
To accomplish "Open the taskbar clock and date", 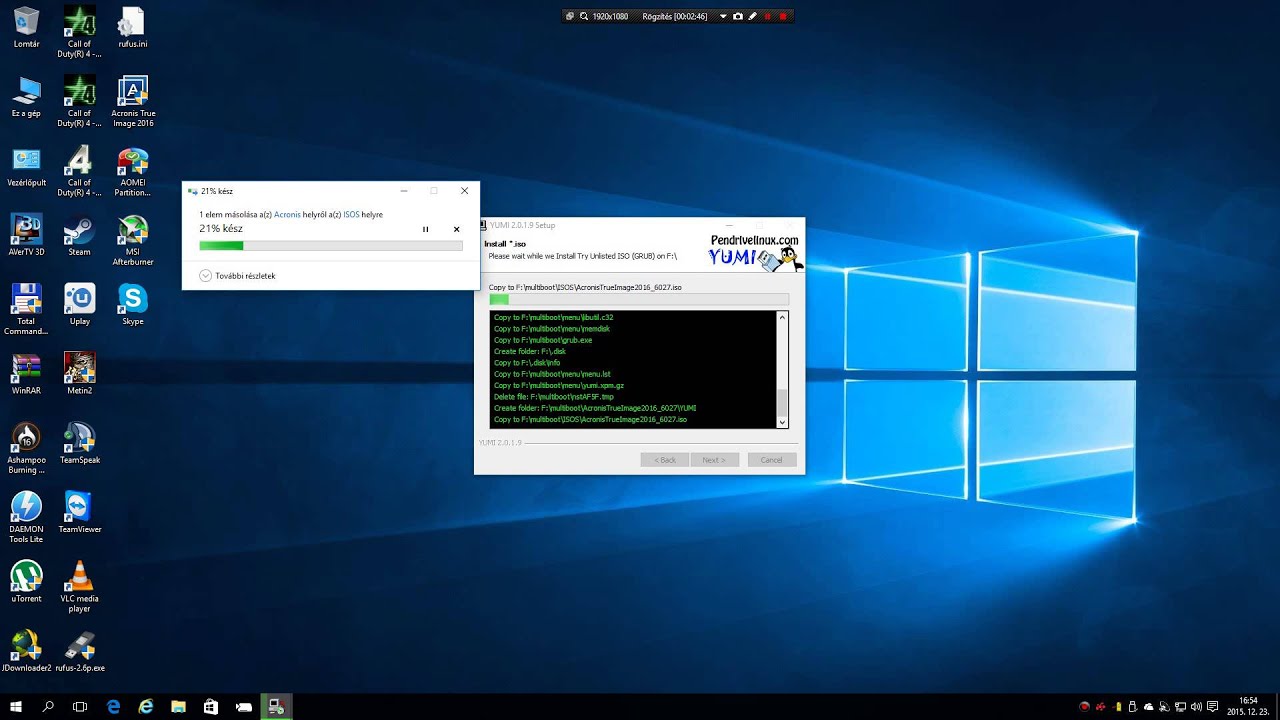I will pos(1248,706).
